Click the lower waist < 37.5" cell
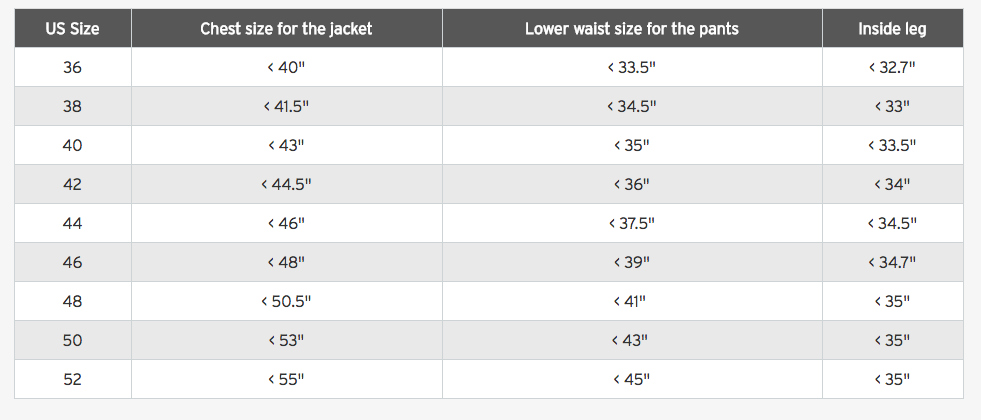 coord(632,223)
